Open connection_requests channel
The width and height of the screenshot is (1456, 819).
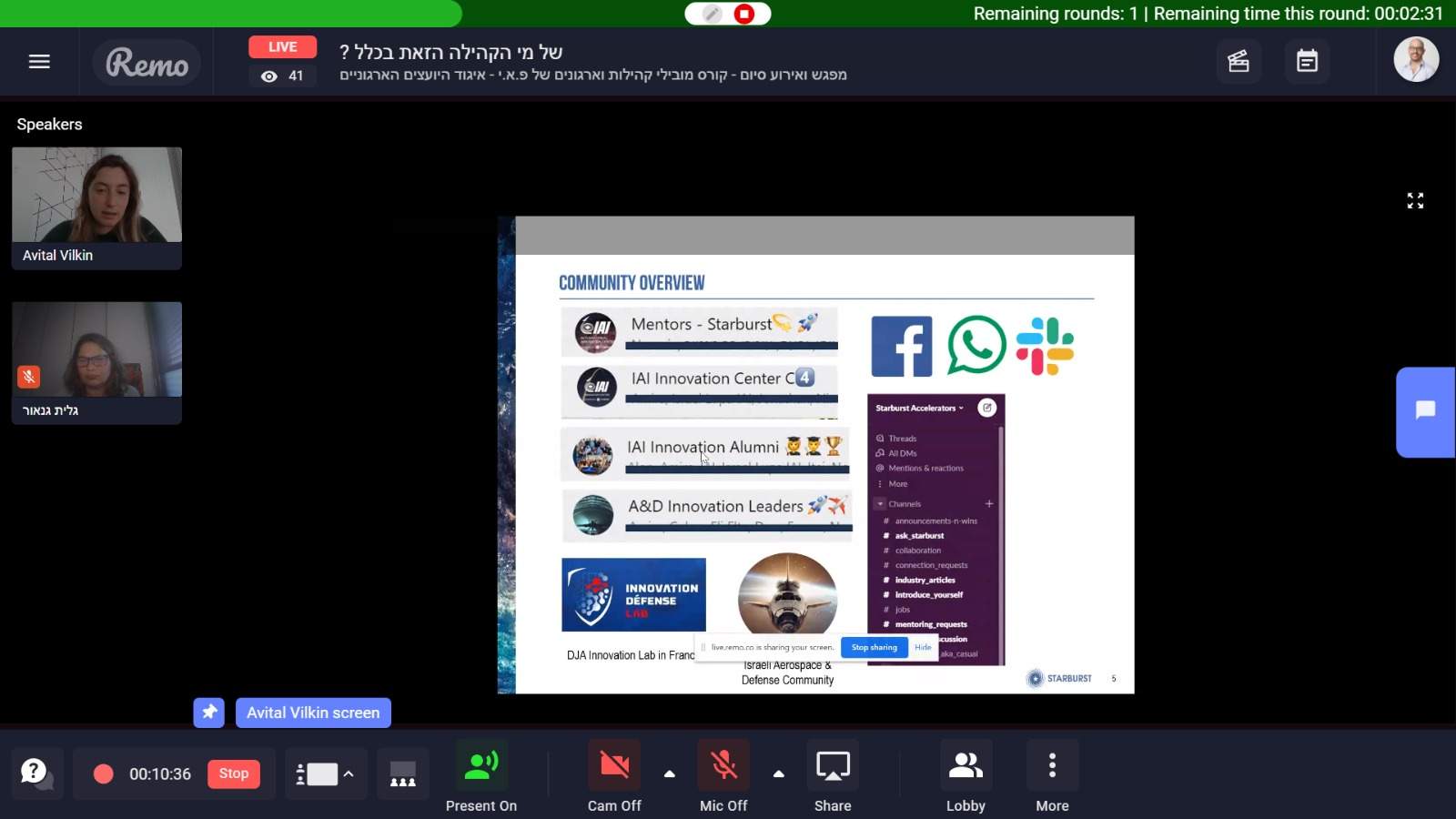[931, 565]
